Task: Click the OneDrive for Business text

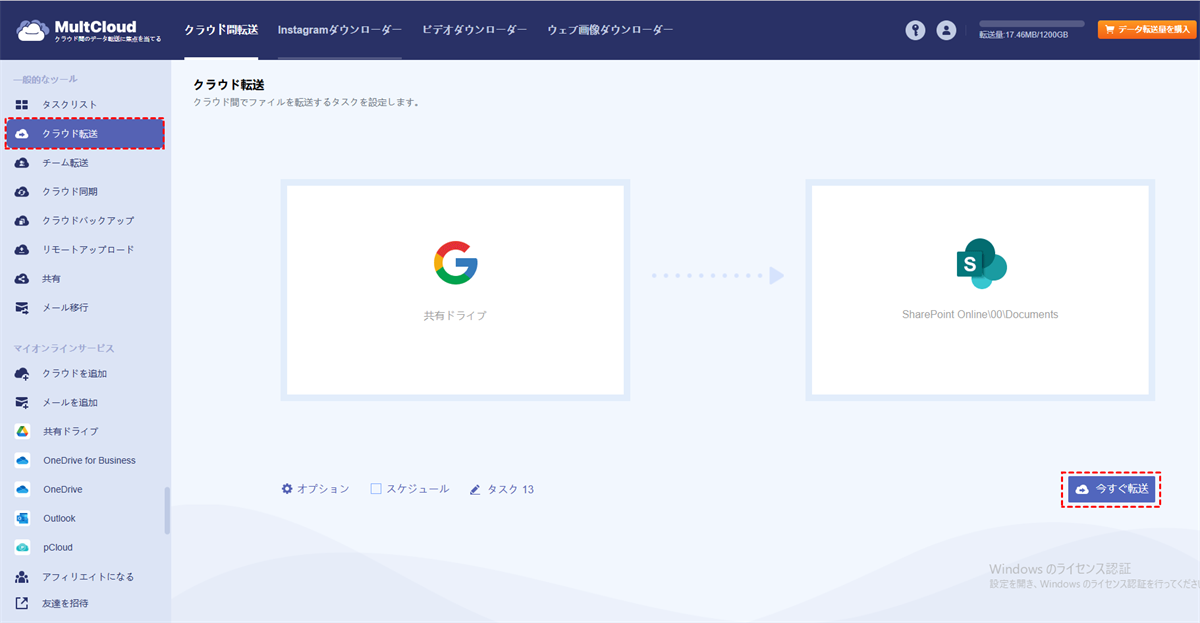Action: (x=89, y=461)
